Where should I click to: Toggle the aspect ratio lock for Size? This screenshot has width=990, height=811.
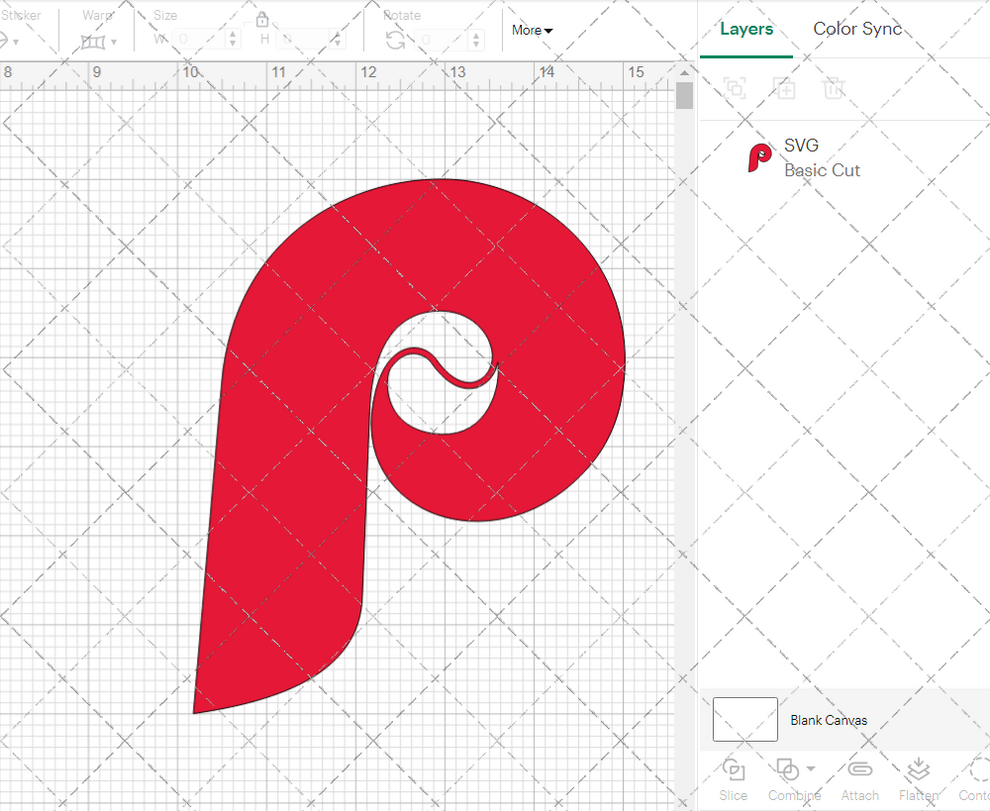click(262, 19)
